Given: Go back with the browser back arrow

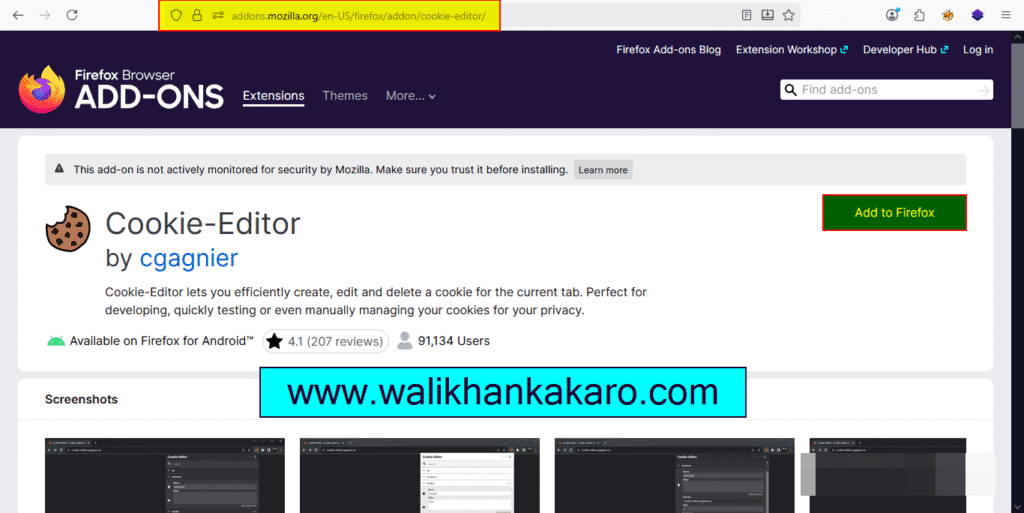Looking at the screenshot, I should [x=18, y=15].
